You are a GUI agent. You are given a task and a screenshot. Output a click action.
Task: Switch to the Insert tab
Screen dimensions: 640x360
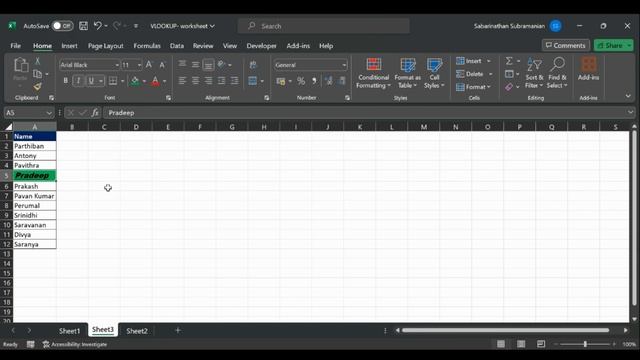[69, 46]
